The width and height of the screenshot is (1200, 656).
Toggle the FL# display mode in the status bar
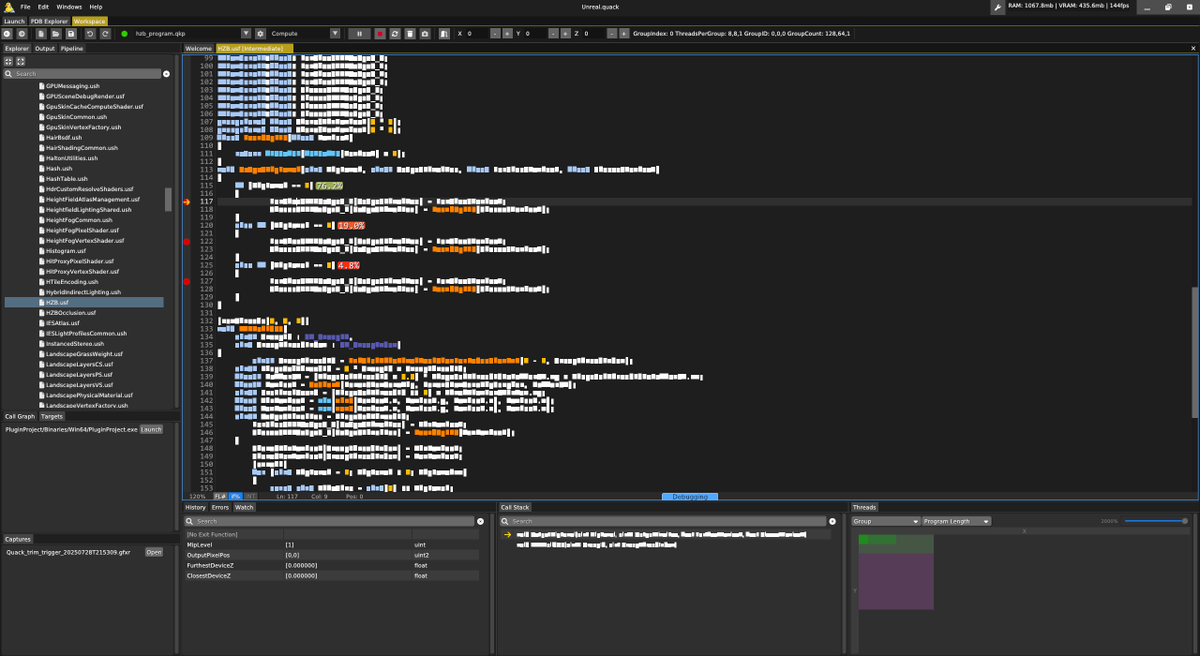pos(219,496)
